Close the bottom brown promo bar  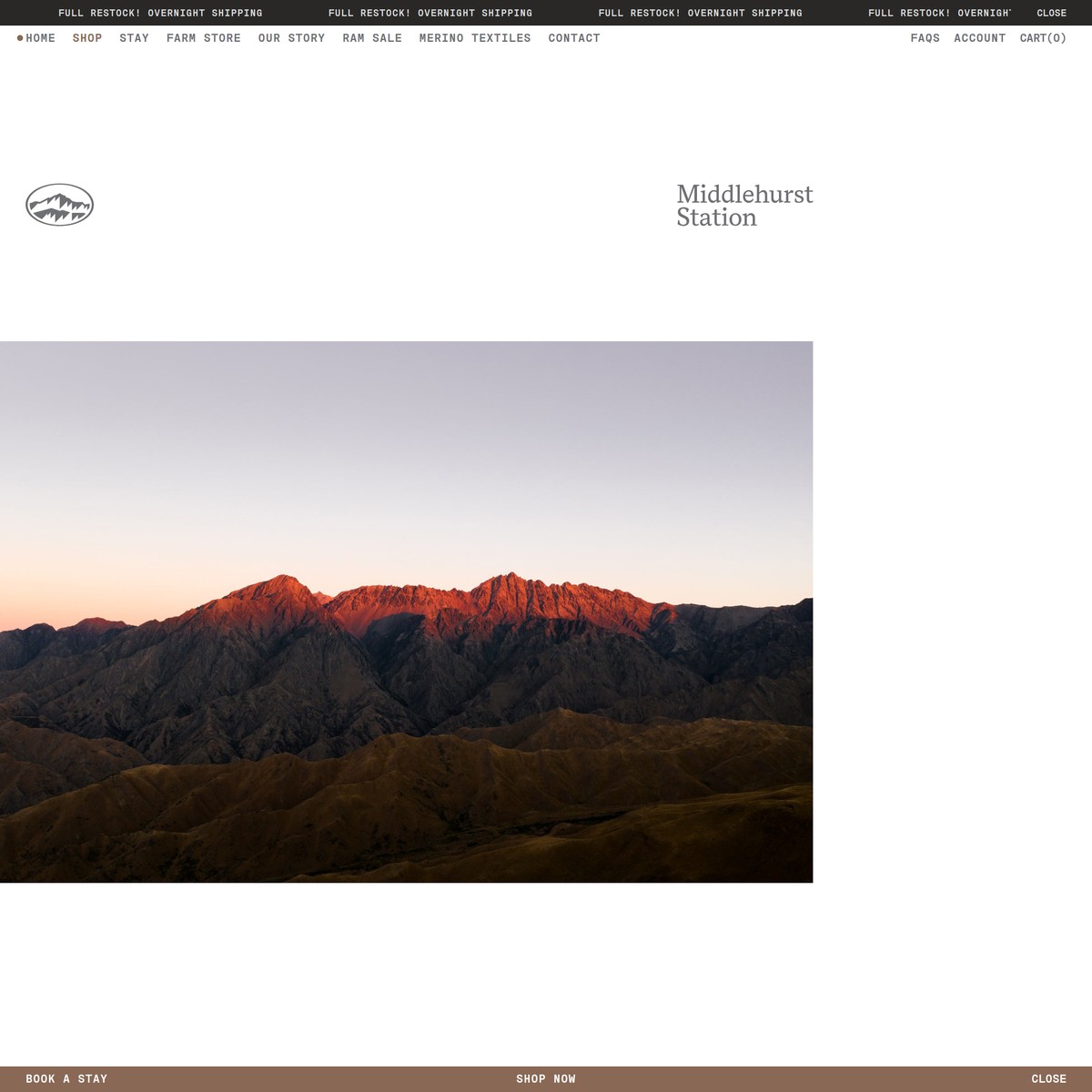click(x=1048, y=1079)
